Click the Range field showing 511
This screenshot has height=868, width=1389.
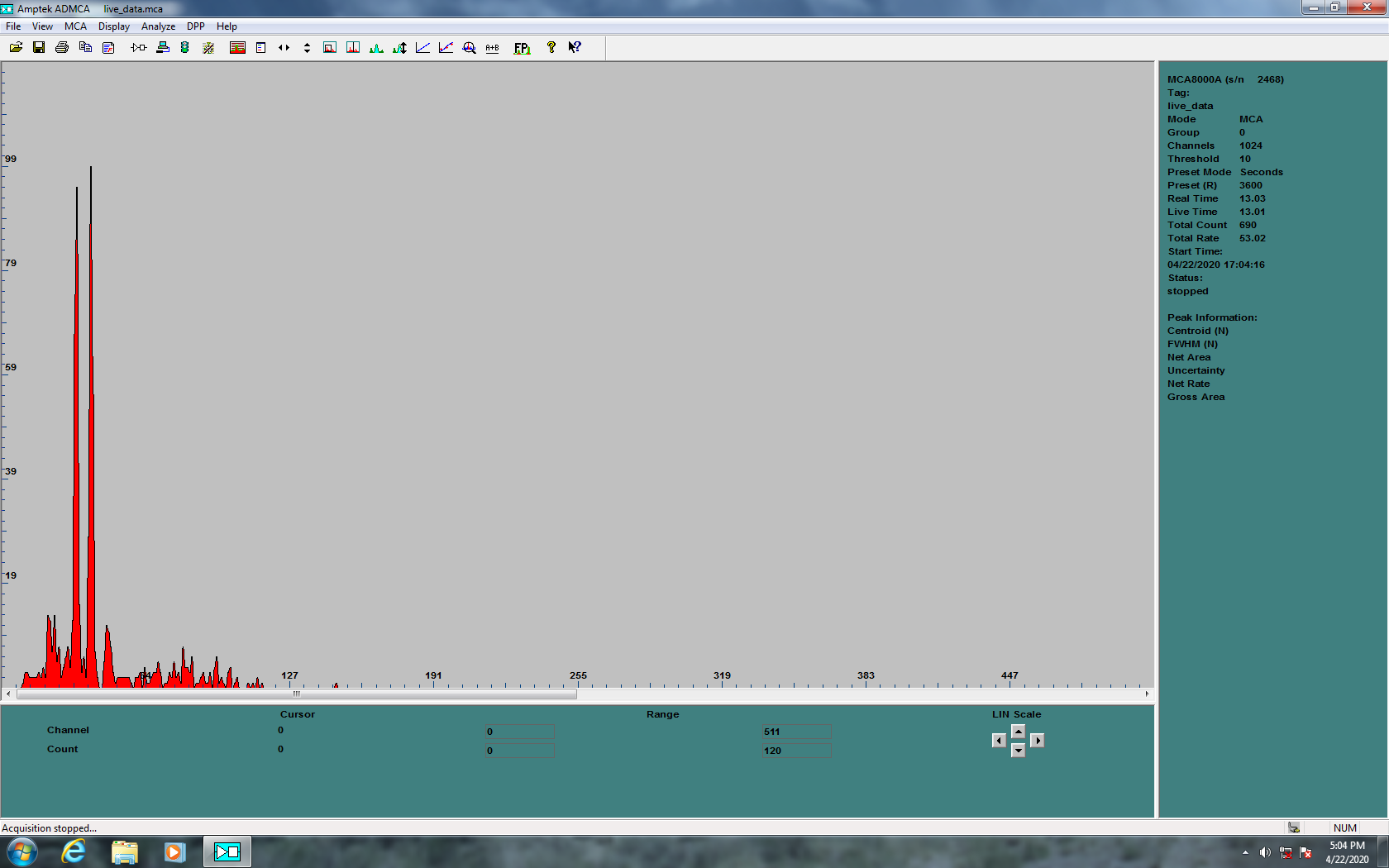pyautogui.click(x=796, y=732)
